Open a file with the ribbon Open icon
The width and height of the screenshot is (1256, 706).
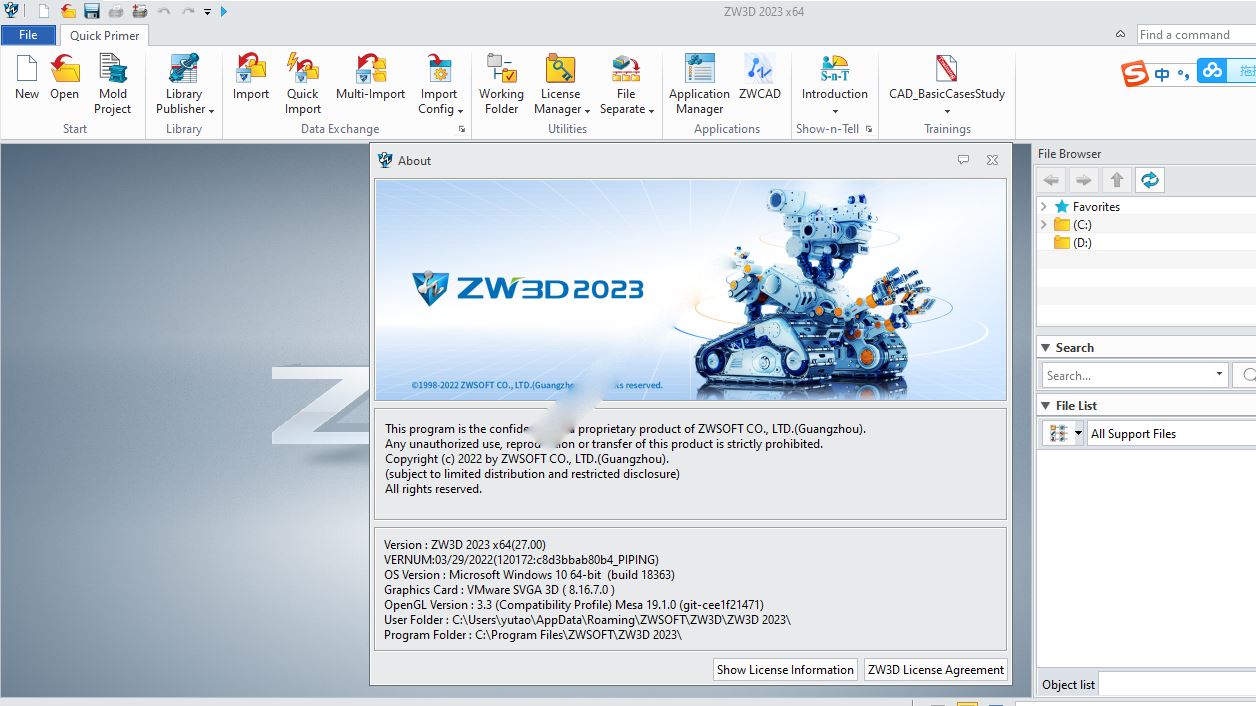pyautogui.click(x=65, y=78)
